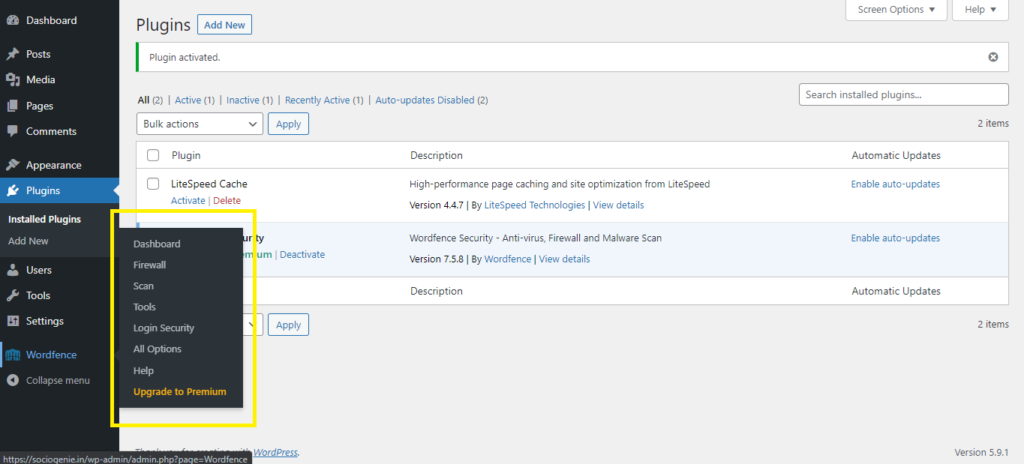The image size is (1024, 464).
Task: Click the Appearance brush icon
Action: [x=12, y=165]
